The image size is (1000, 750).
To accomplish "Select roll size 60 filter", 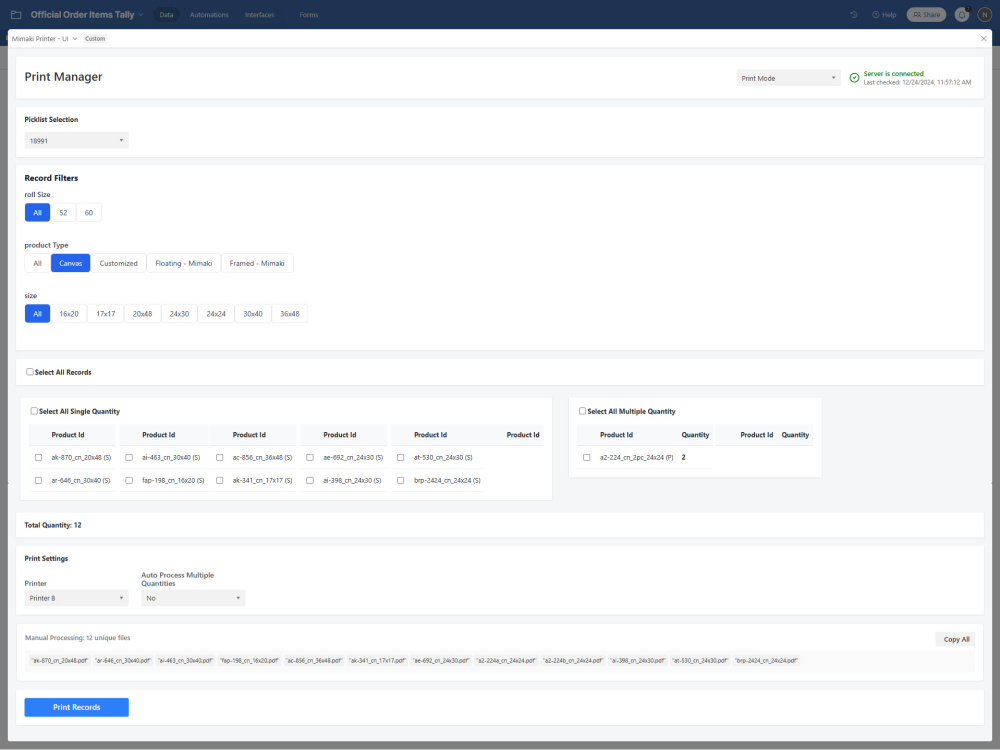I will point(89,212).
